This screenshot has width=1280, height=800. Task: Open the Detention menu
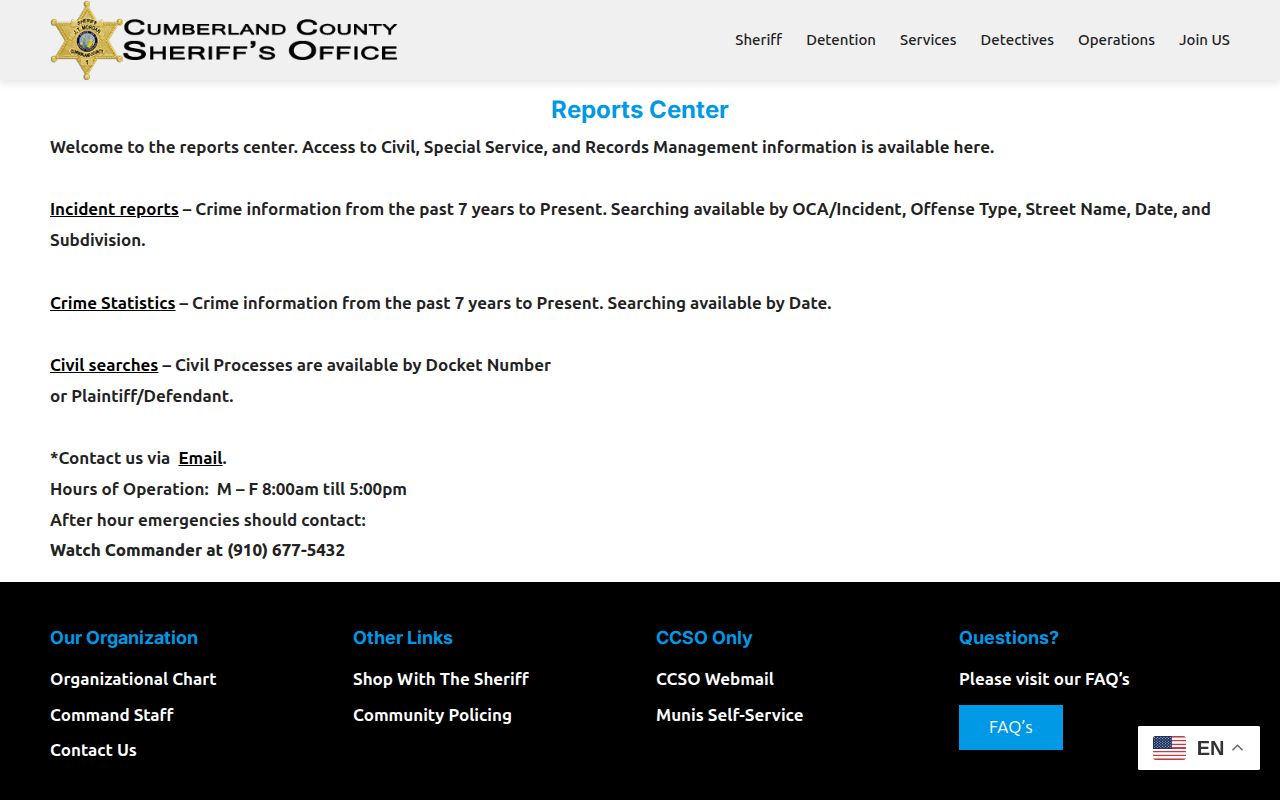tap(841, 40)
